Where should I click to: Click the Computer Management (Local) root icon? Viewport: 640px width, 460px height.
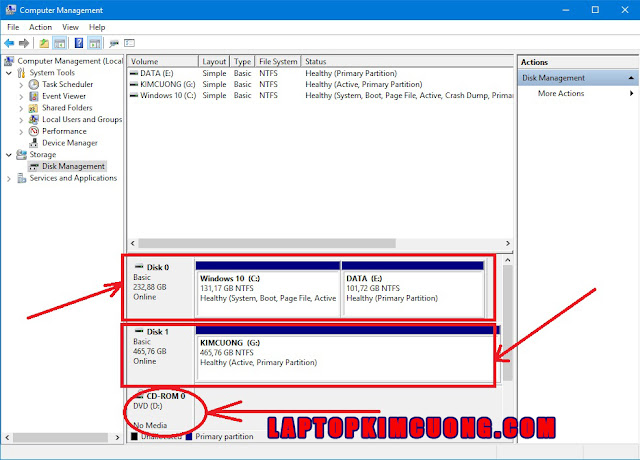tap(9, 61)
